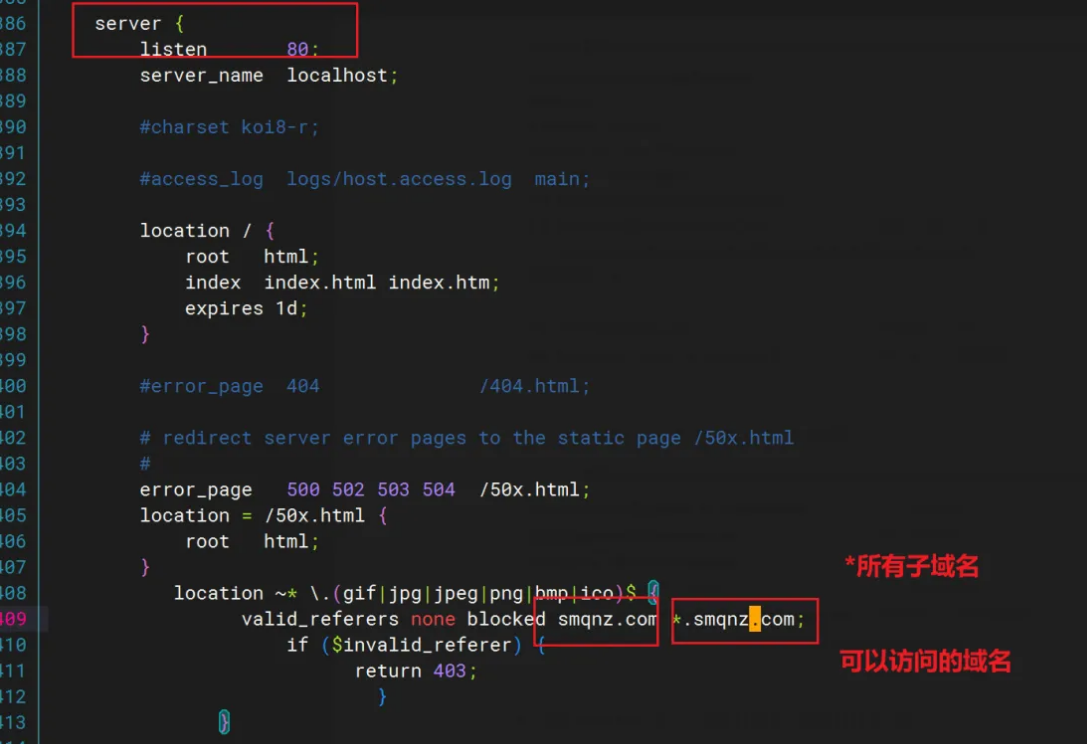
Task: Click closing brace of the 50x.html location block
Action: (x=145, y=567)
